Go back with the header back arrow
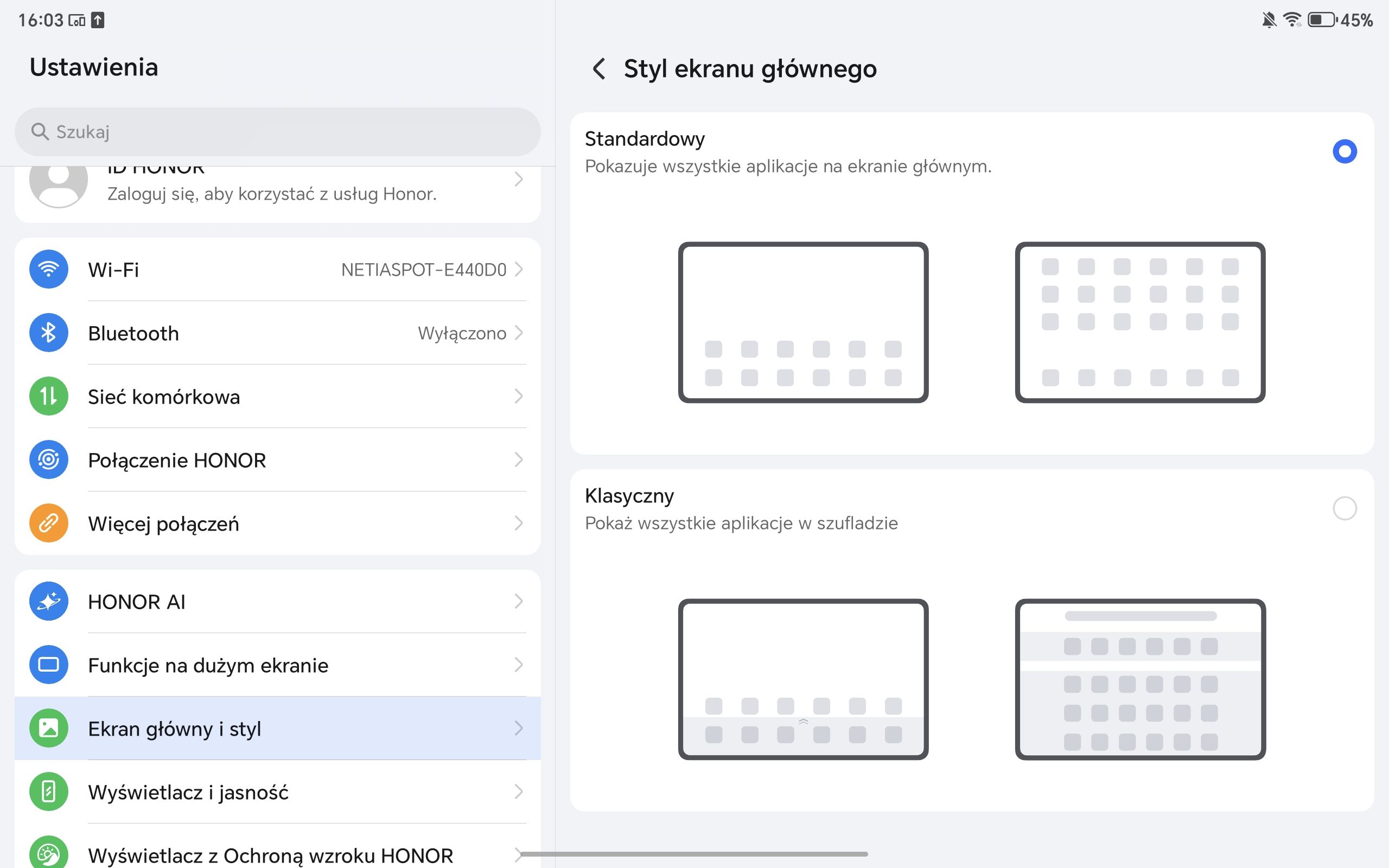Screen dimensions: 1389x868 click(598, 69)
